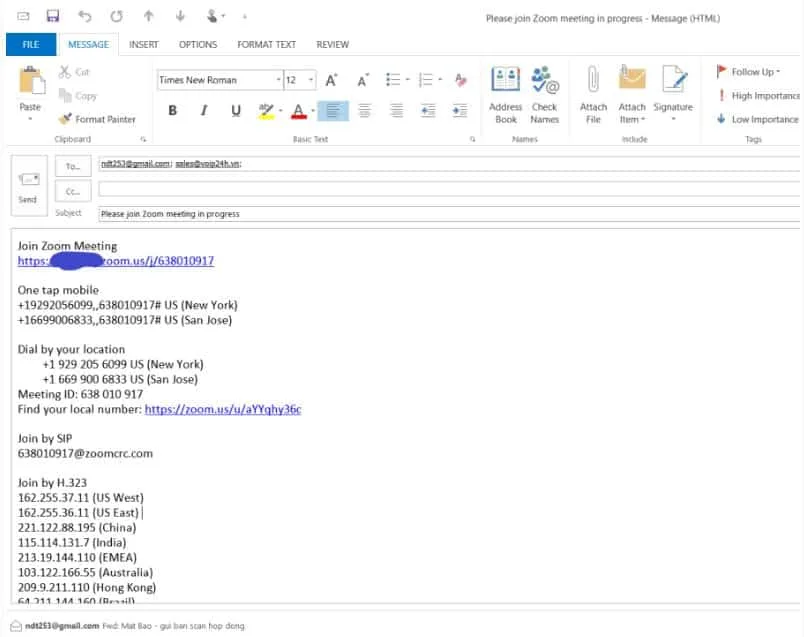Expand the Clipboard group dialog launcher
804x637 pixels.
tap(144, 139)
